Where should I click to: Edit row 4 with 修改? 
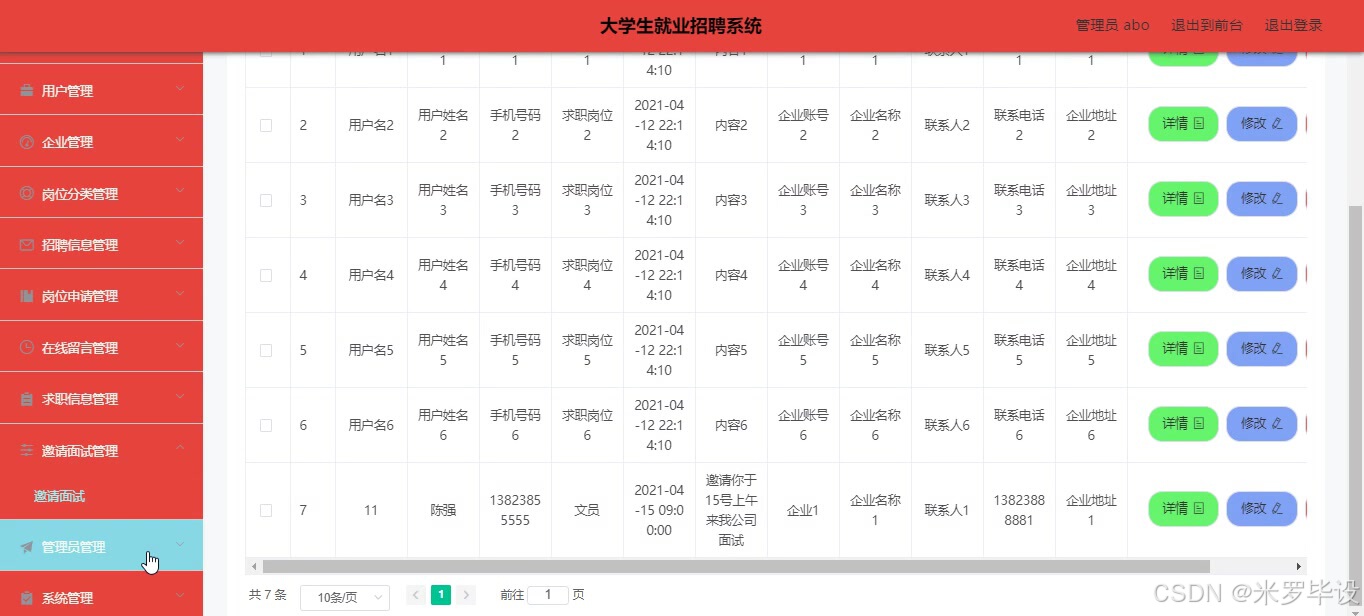point(1261,274)
